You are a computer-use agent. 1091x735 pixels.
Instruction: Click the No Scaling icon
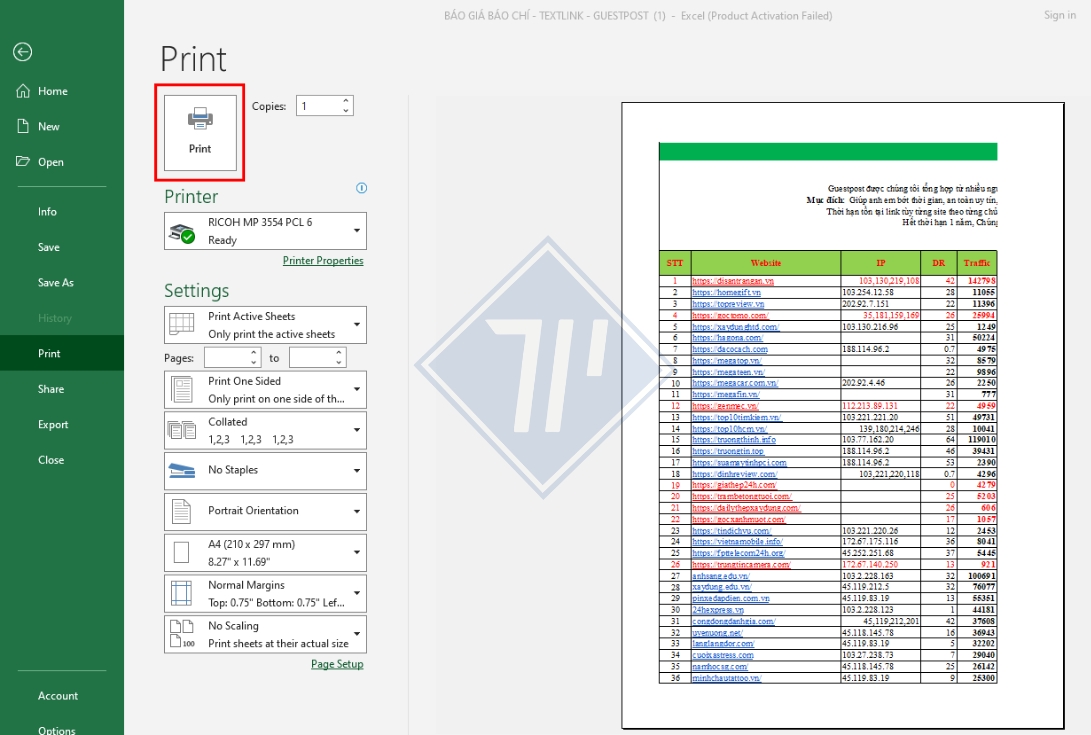click(182, 633)
